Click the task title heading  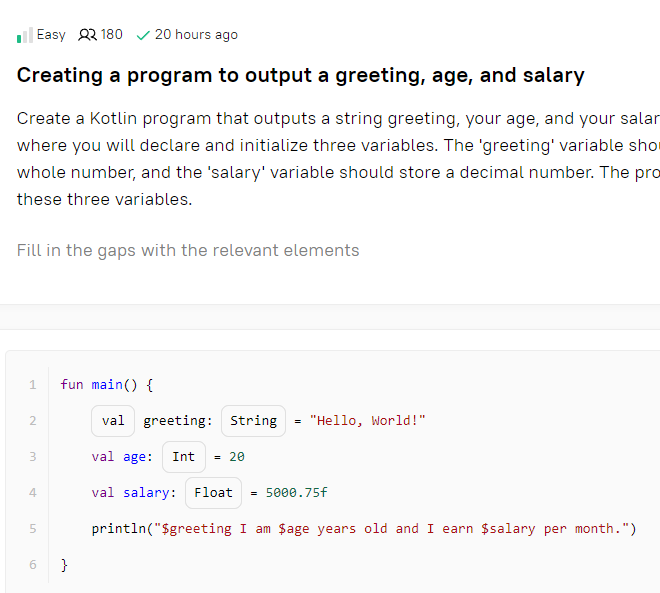pyautogui.click(x=301, y=76)
